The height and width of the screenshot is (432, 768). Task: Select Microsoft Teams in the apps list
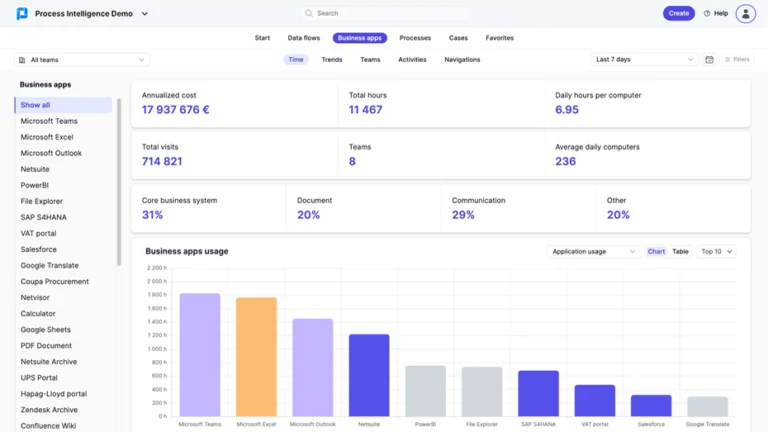click(49, 121)
